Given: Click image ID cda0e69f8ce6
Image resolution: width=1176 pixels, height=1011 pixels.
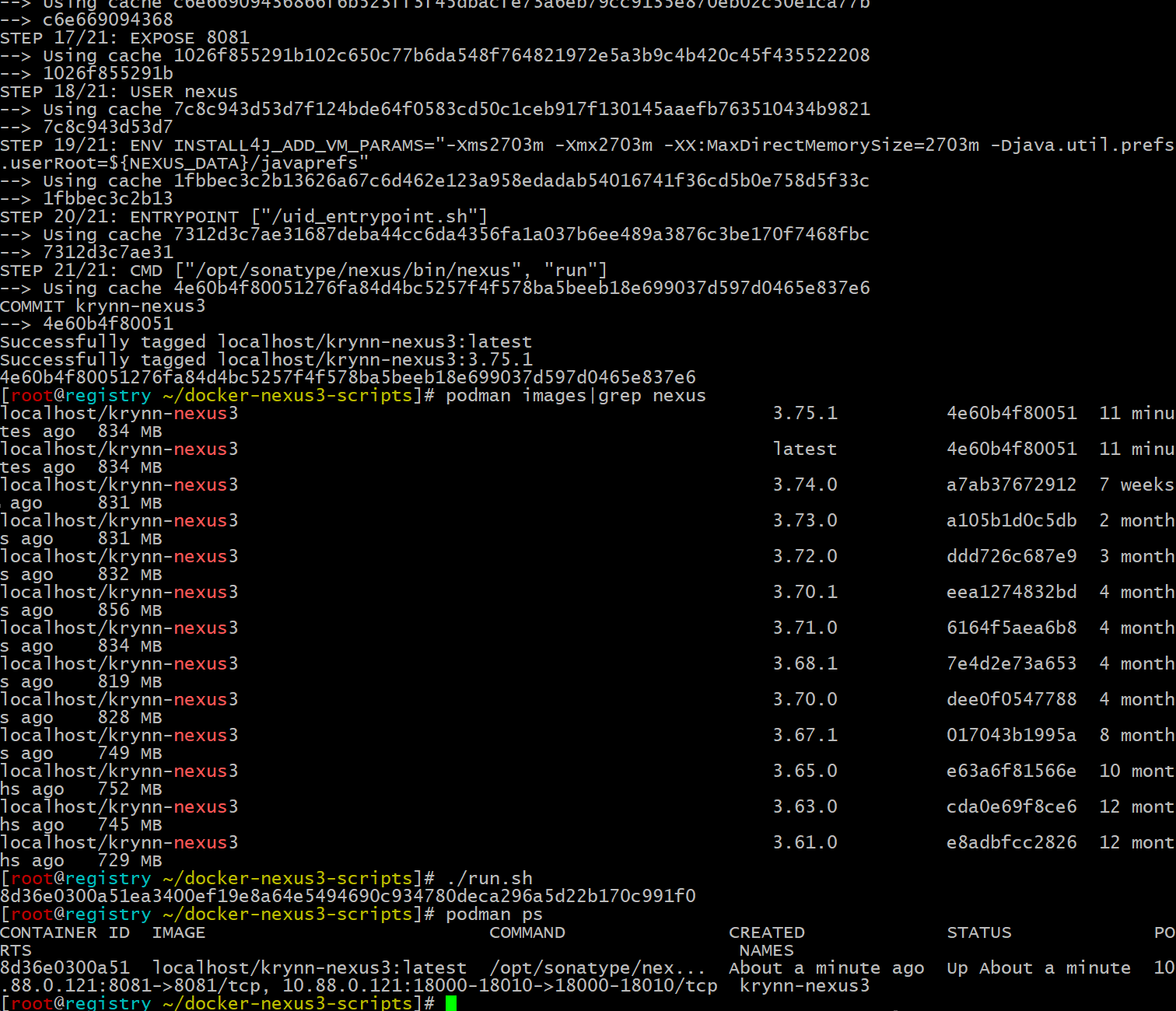Looking at the screenshot, I should click(1011, 806).
